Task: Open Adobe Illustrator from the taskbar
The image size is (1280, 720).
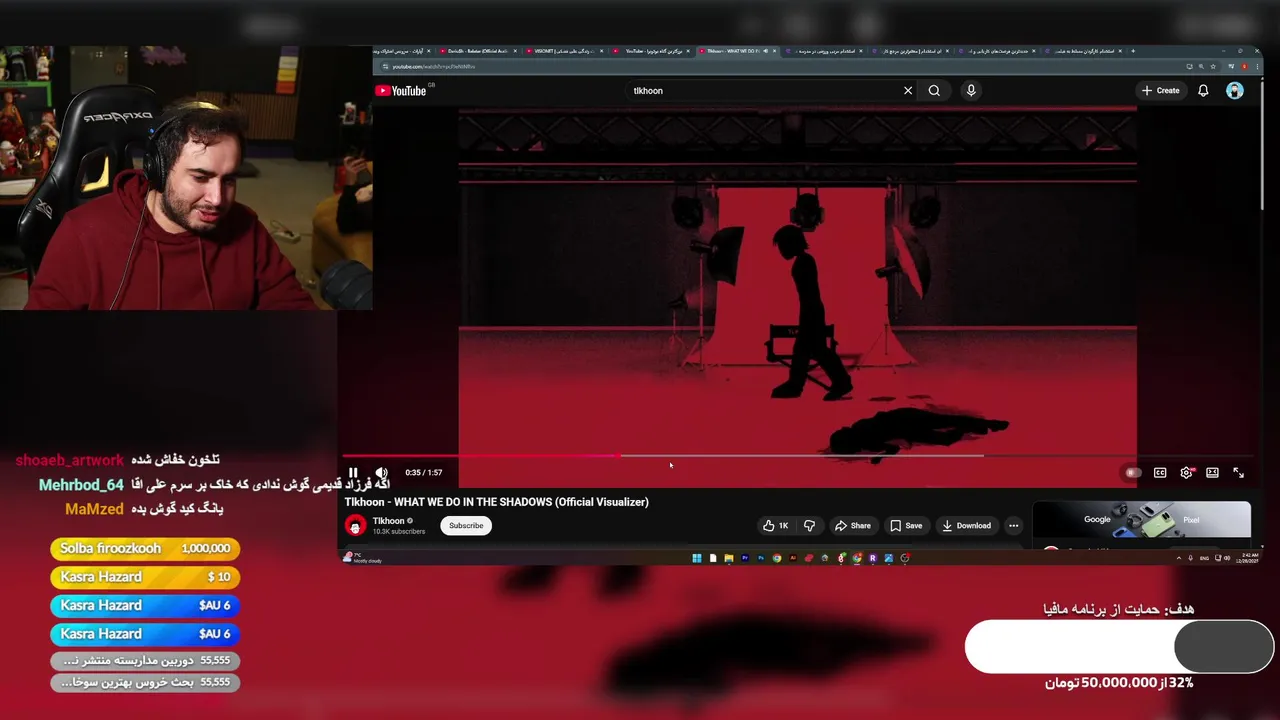Action: click(793, 558)
